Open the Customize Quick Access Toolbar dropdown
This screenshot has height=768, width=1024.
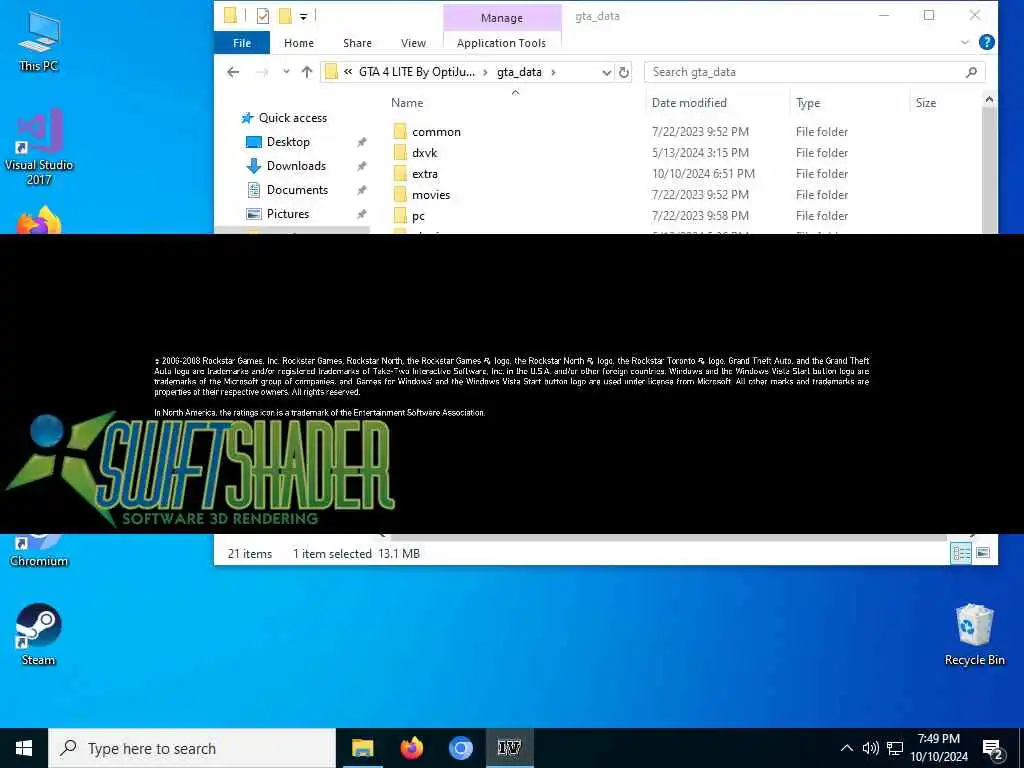pyautogui.click(x=304, y=16)
